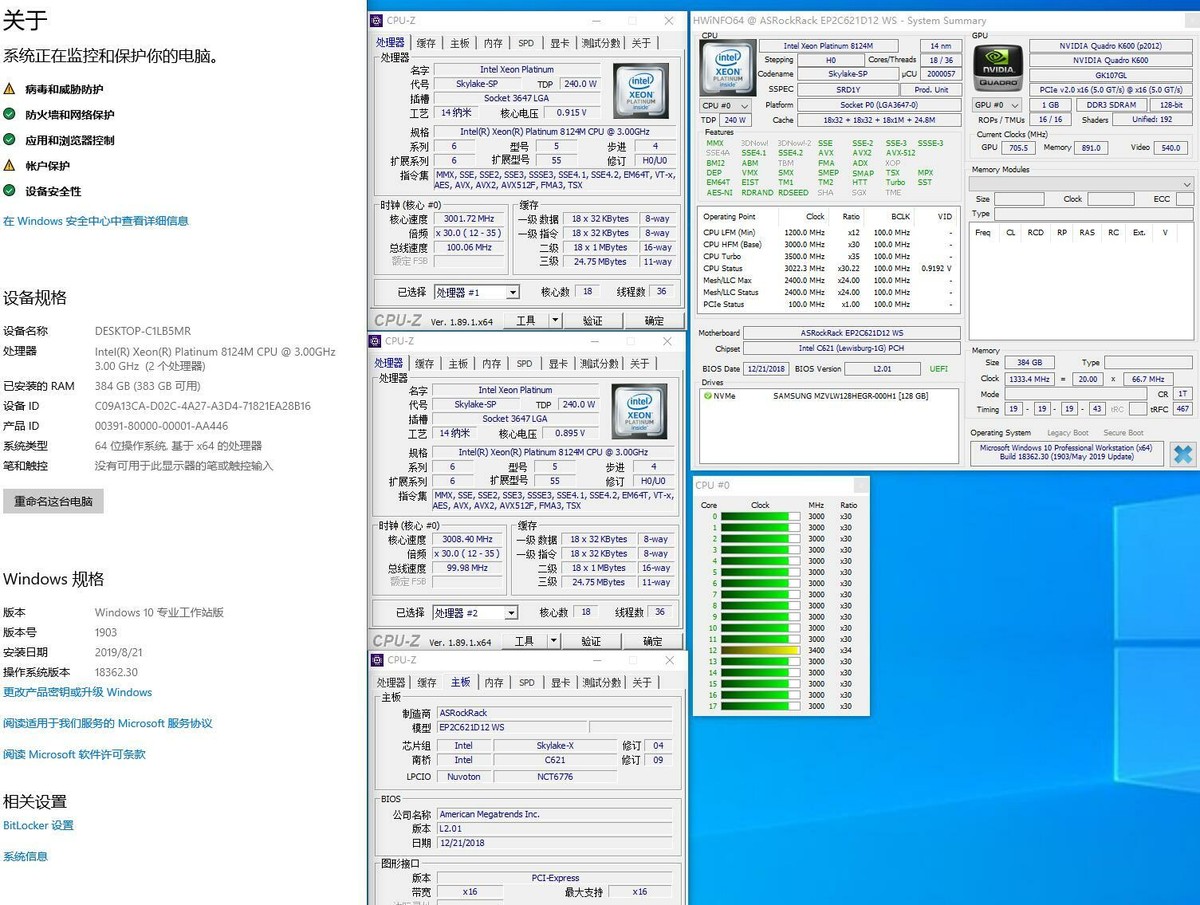Viewport: 1200px width, 905px height.
Task: Open 在 Windows 安全中心中查看详细信息 link
Action: coord(96,221)
